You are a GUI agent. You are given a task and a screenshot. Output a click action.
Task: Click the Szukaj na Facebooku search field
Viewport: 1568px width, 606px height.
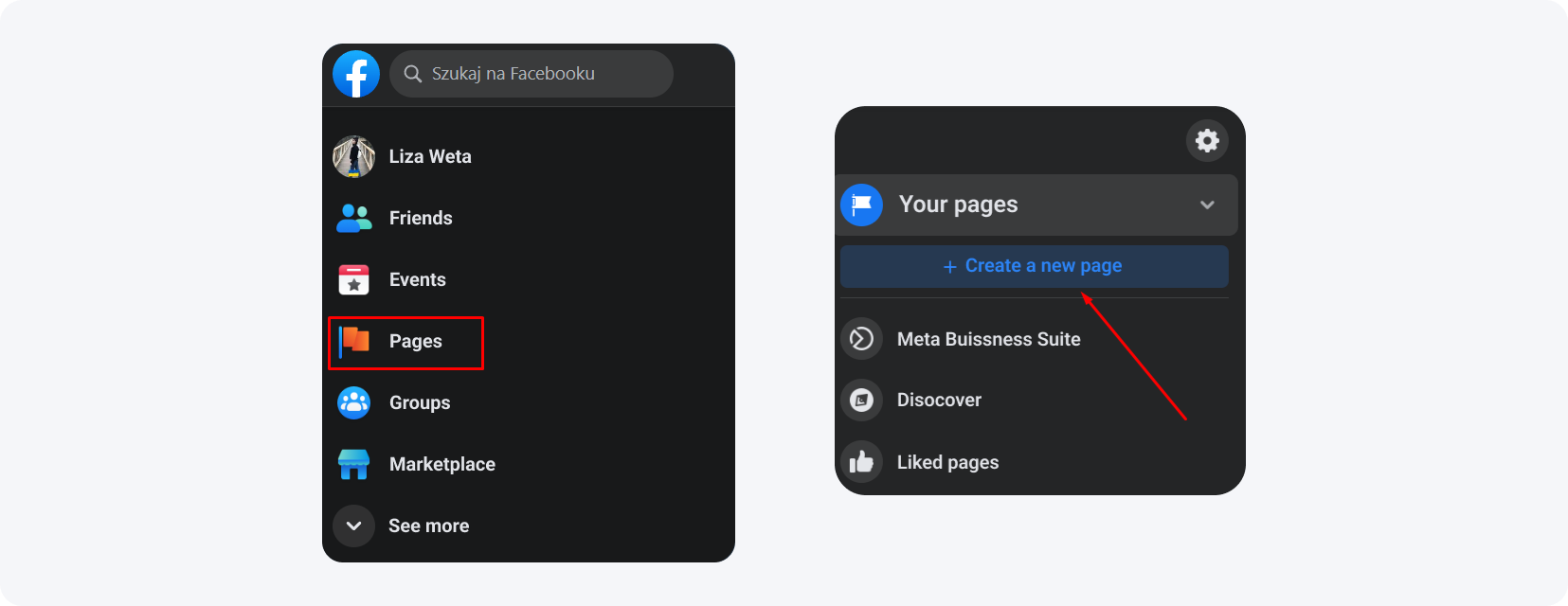tap(540, 74)
